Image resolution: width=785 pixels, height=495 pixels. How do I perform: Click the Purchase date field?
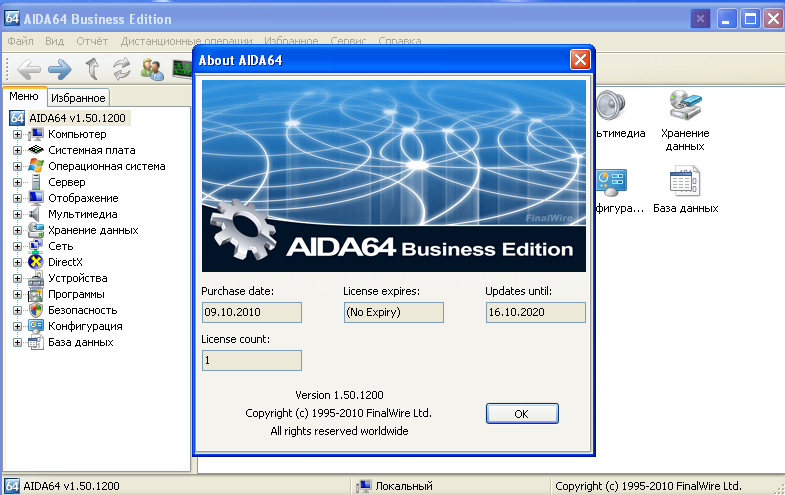tap(251, 313)
